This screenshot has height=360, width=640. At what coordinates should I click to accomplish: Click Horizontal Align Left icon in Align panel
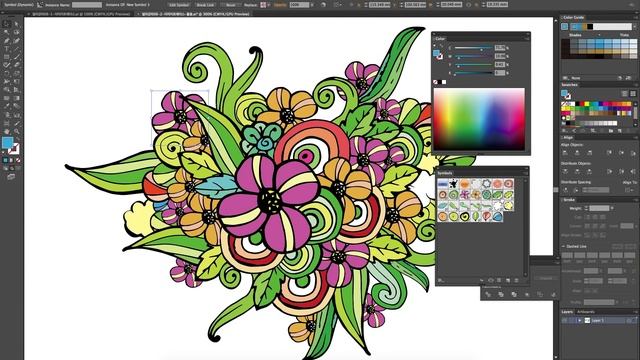[565, 153]
